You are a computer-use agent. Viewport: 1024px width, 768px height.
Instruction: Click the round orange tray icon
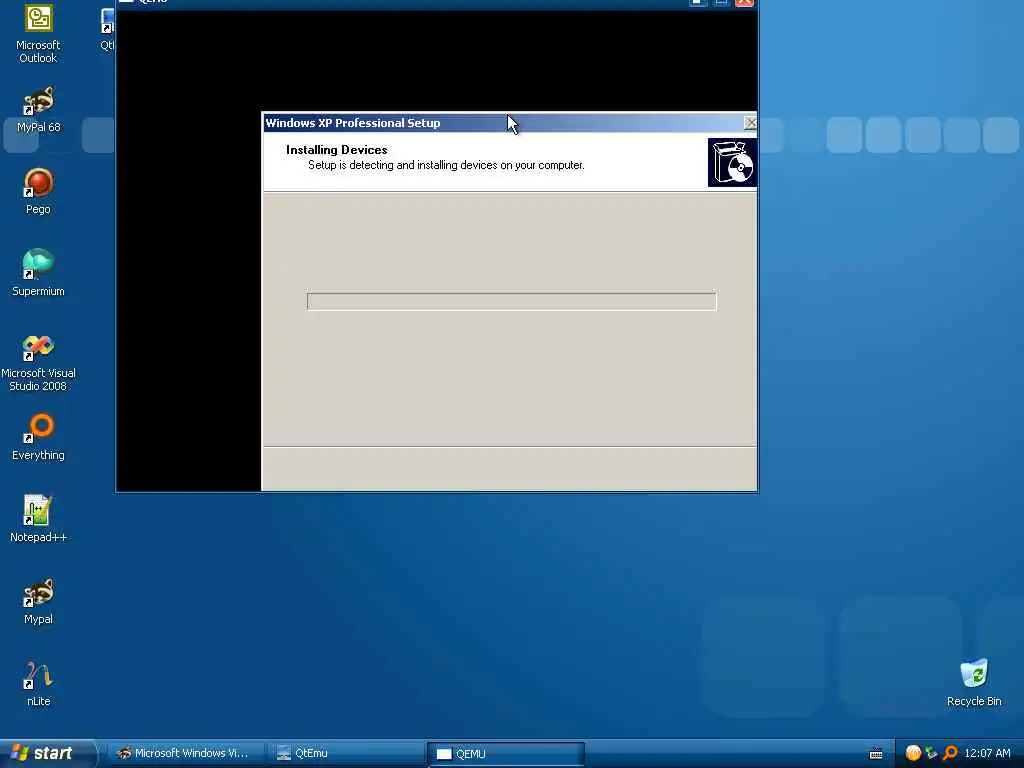pos(913,753)
